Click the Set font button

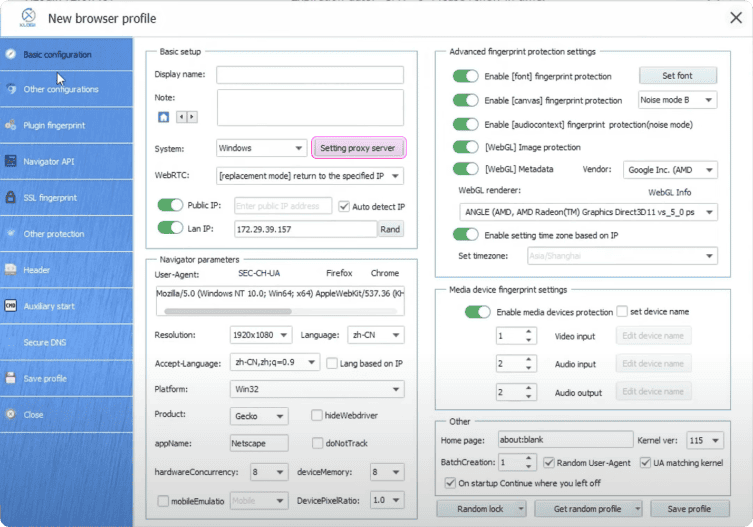coord(678,75)
